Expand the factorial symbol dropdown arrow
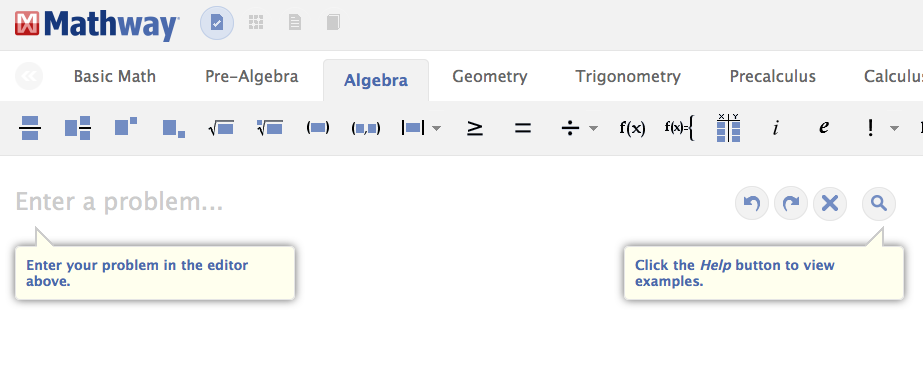Screen dimensions: 923x369 click(x=894, y=128)
